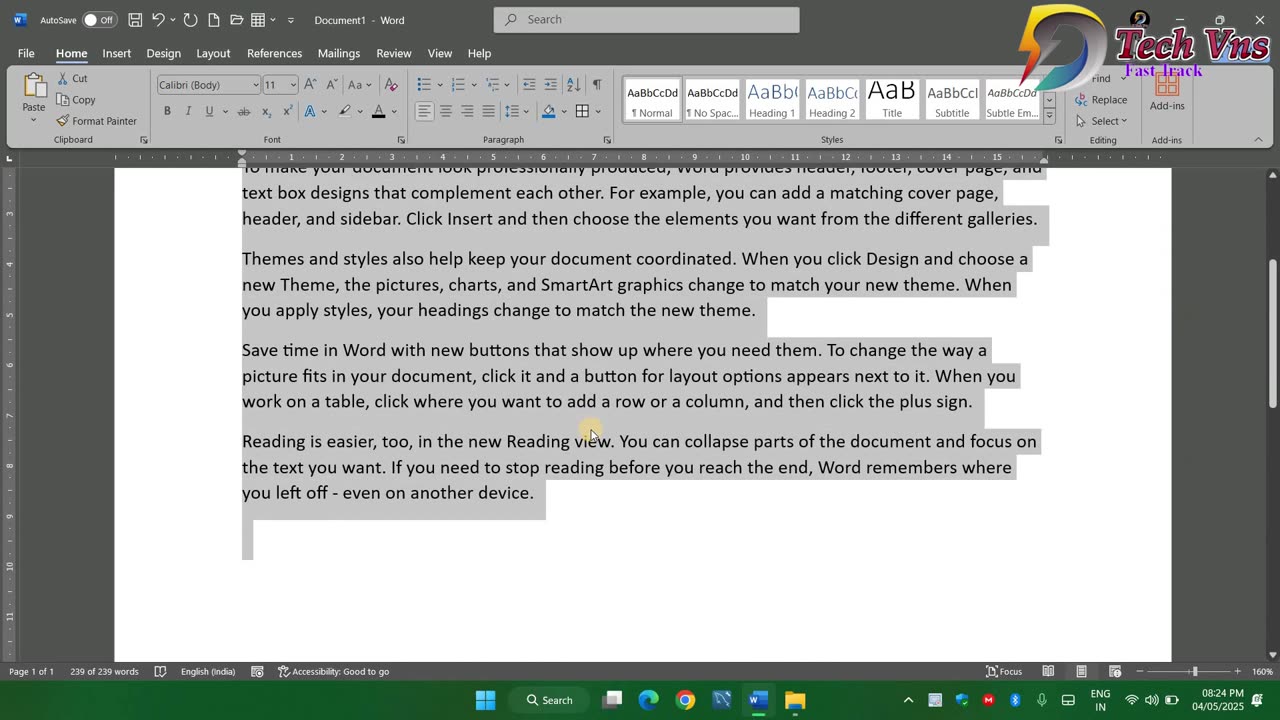This screenshot has height=720, width=1280.
Task: Open the File menu
Action: point(26,53)
